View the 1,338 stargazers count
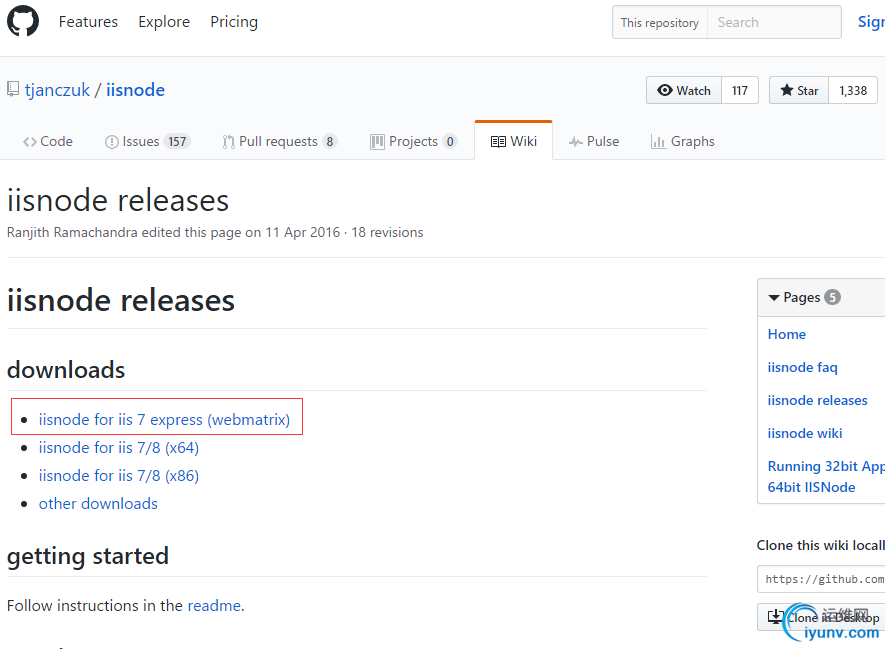This screenshot has width=885, height=649. tap(853, 90)
